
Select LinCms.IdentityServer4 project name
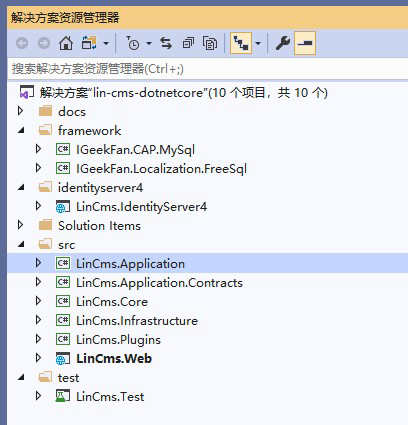pyautogui.click(x=141, y=207)
